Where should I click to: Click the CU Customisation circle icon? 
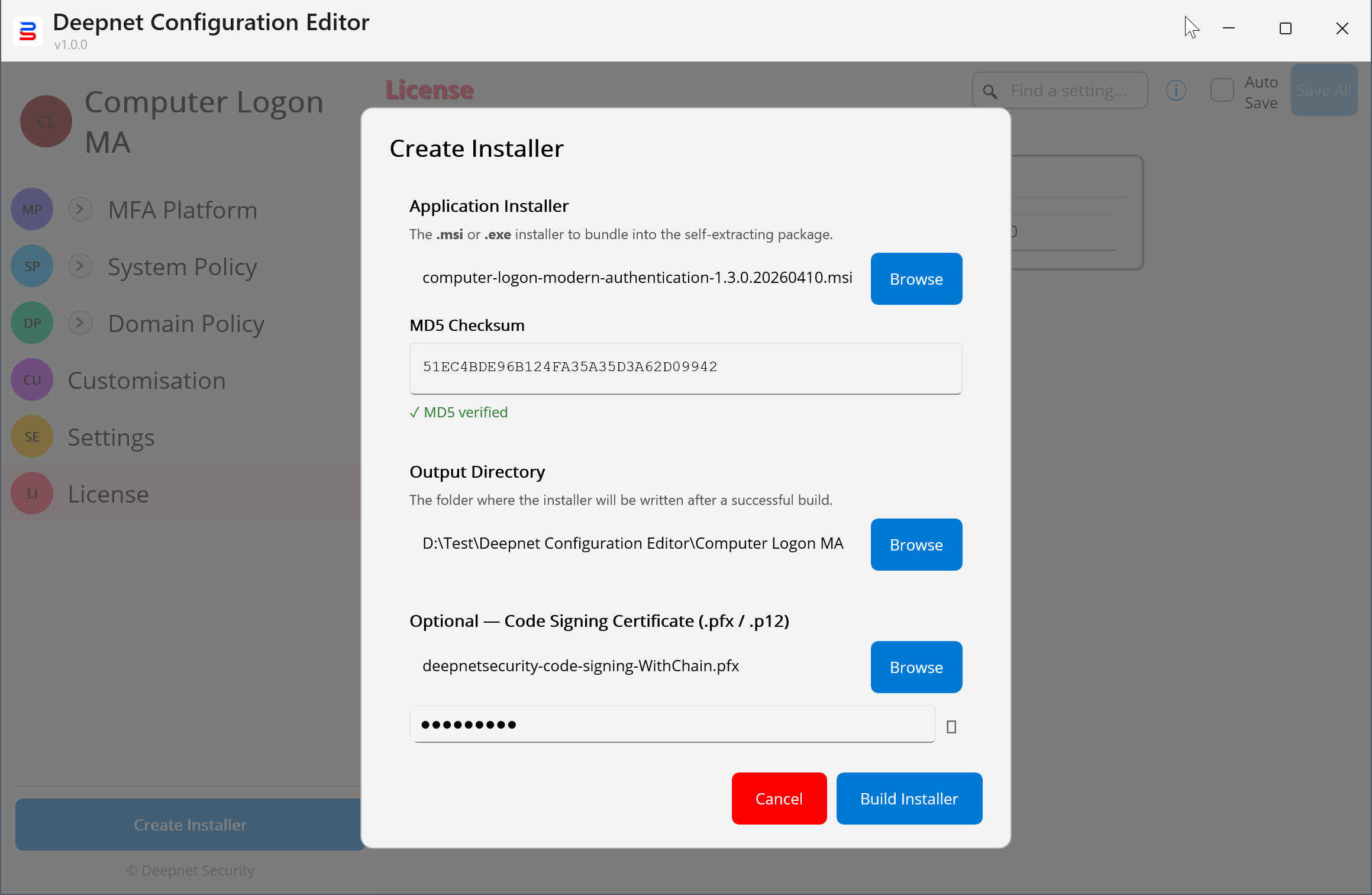32,380
